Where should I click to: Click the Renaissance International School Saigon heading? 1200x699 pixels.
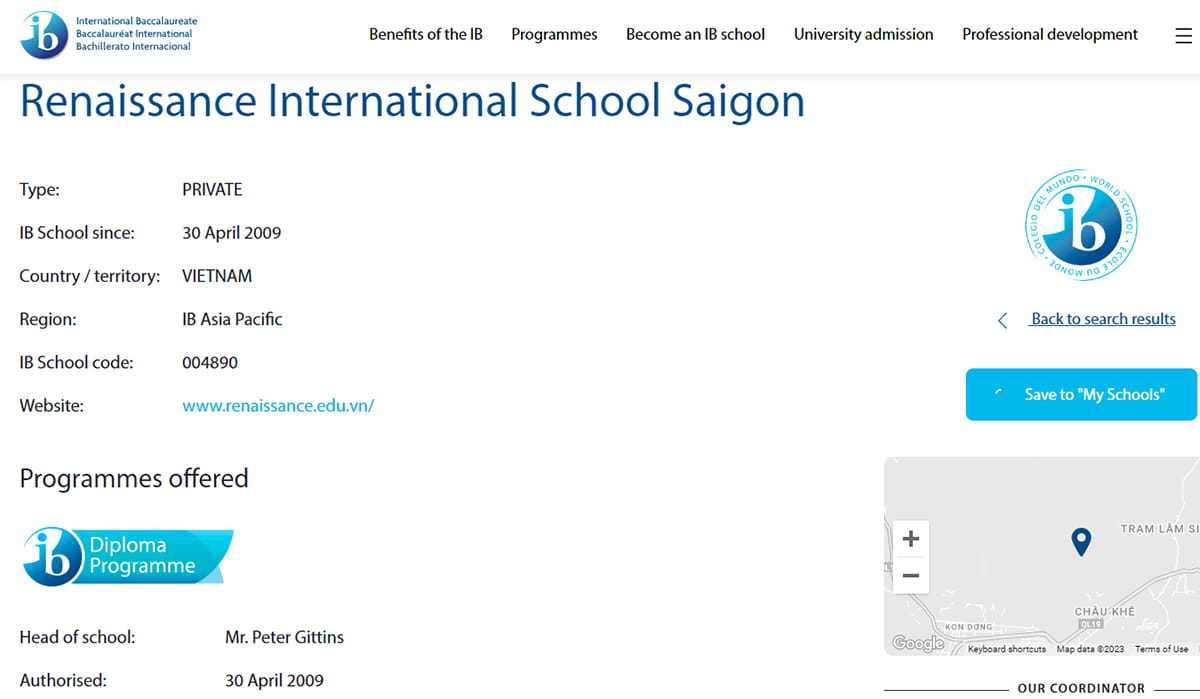tap(412, 102)
